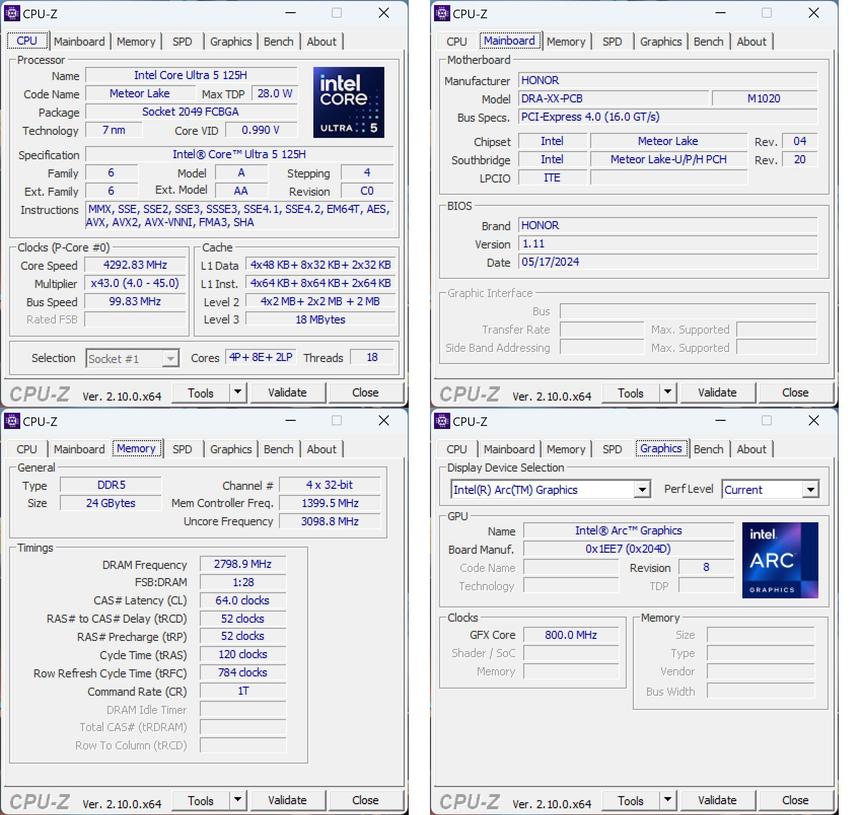Click the CPU-Z logo in the Mainboard window
Screen dimensions: 860x815
coord(468,392)
